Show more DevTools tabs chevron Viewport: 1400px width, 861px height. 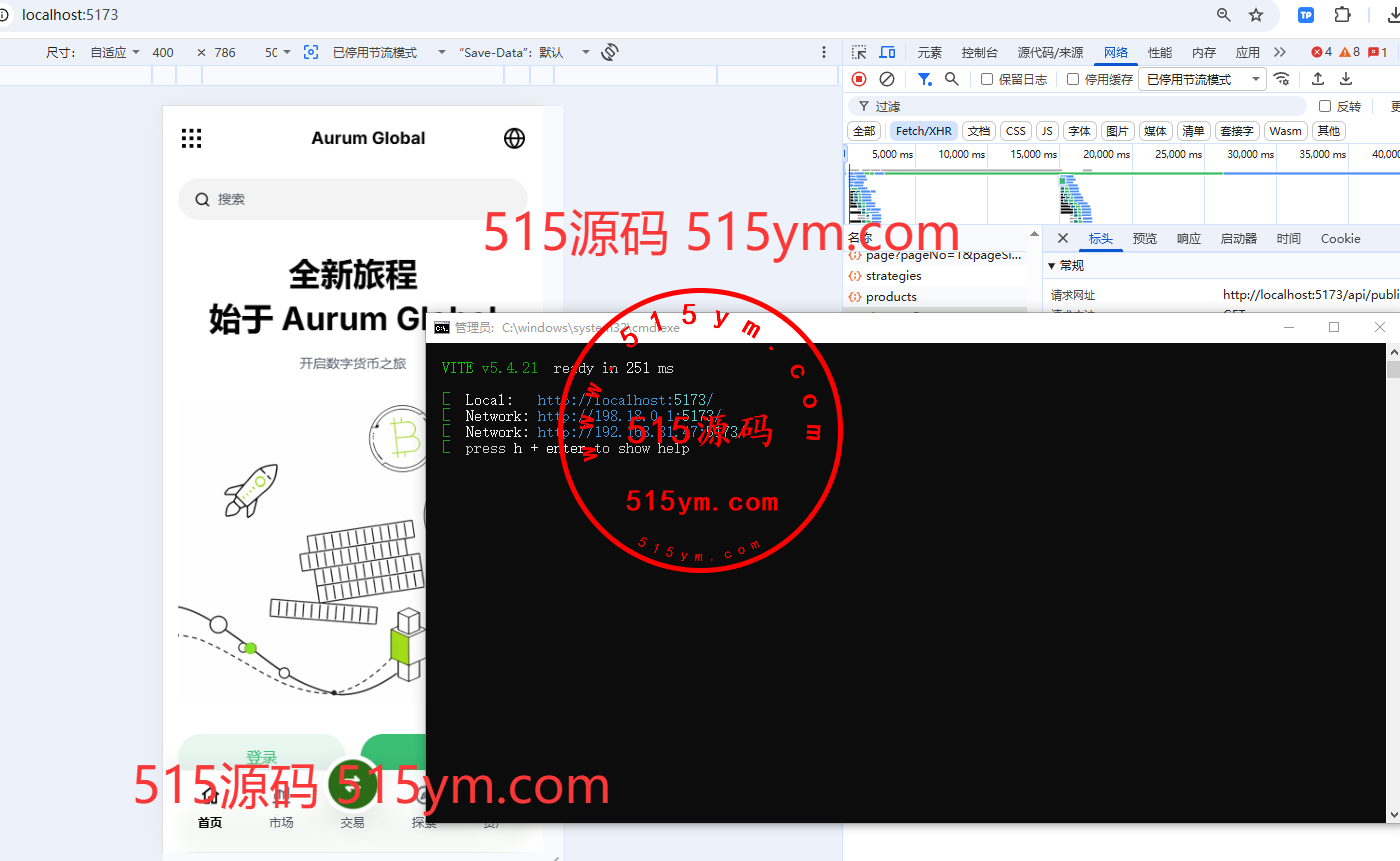click(x=1280, y=52)
